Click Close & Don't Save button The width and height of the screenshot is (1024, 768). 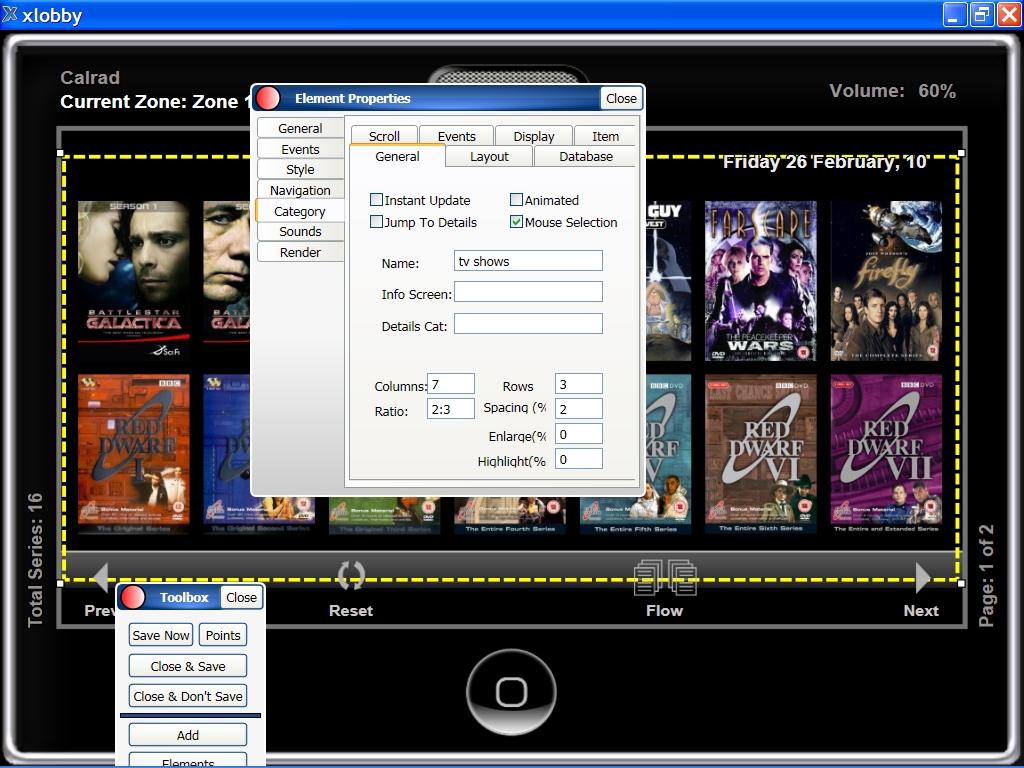pos(188,696)
